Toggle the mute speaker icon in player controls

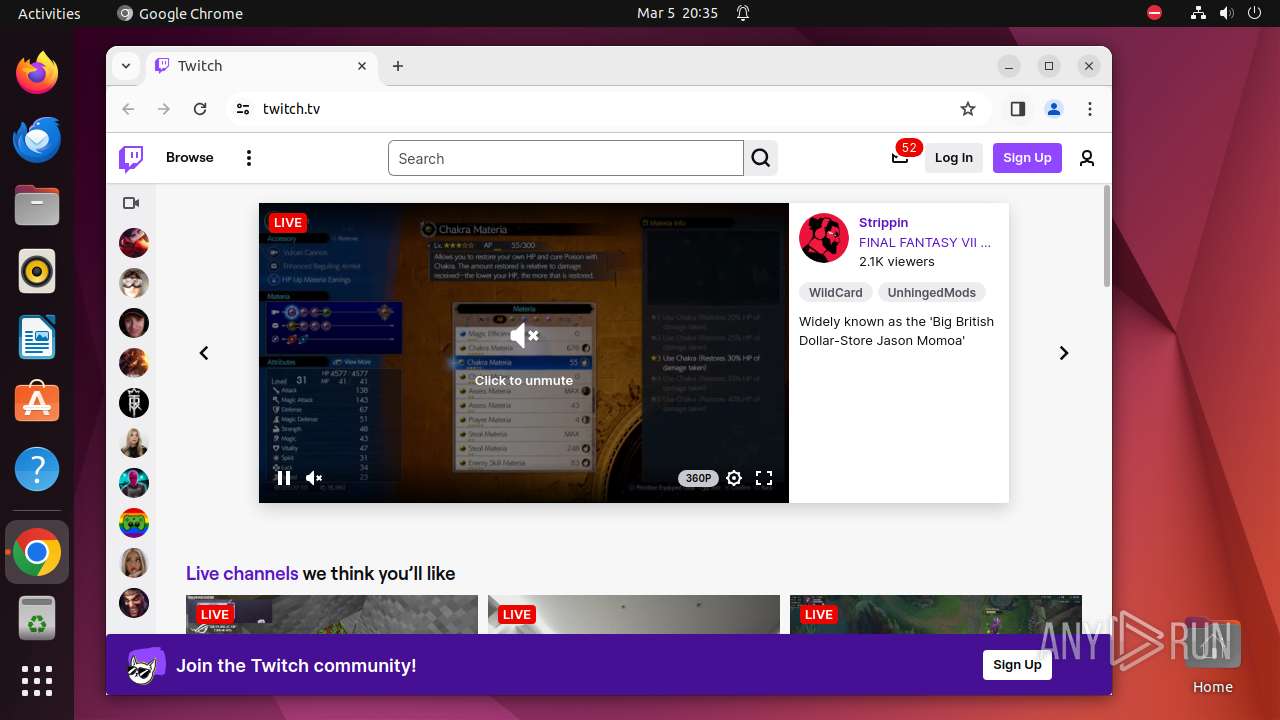tap(314, 478)
